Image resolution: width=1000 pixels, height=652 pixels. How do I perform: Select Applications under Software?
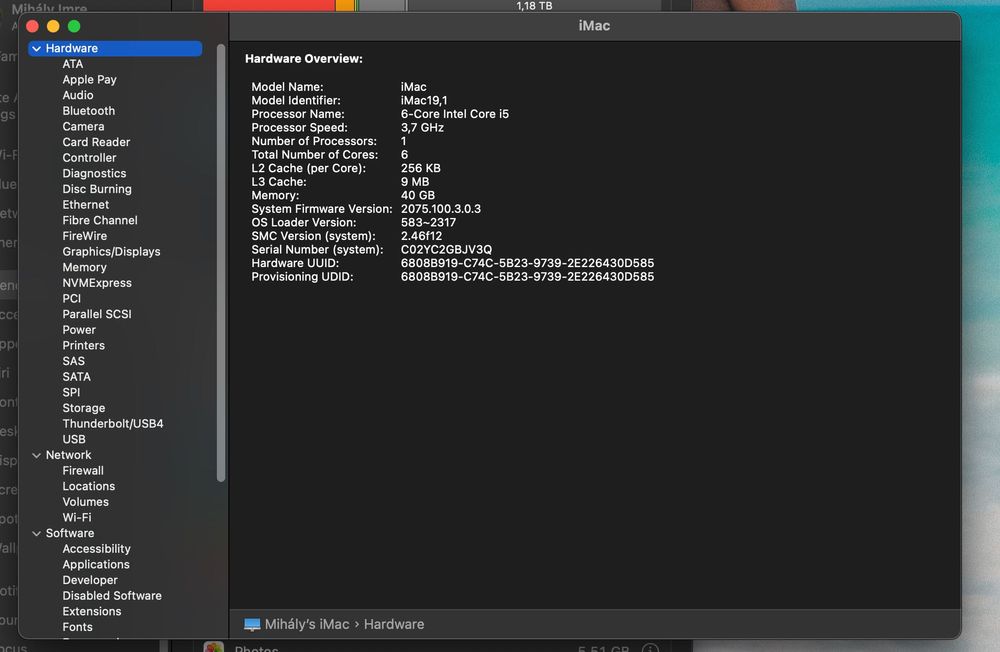[96, 565]
